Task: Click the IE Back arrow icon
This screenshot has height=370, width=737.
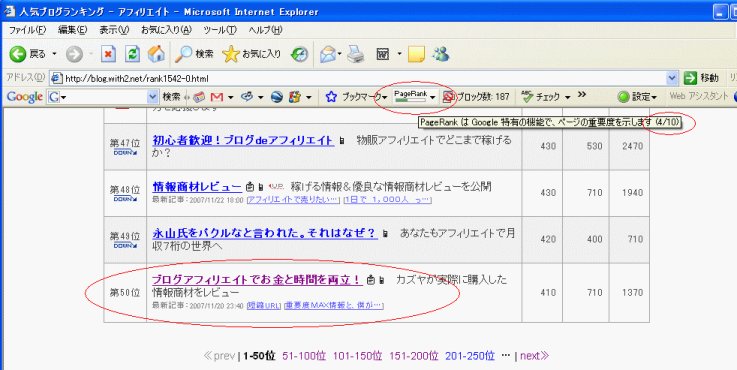Action: (x=17, y=55)
